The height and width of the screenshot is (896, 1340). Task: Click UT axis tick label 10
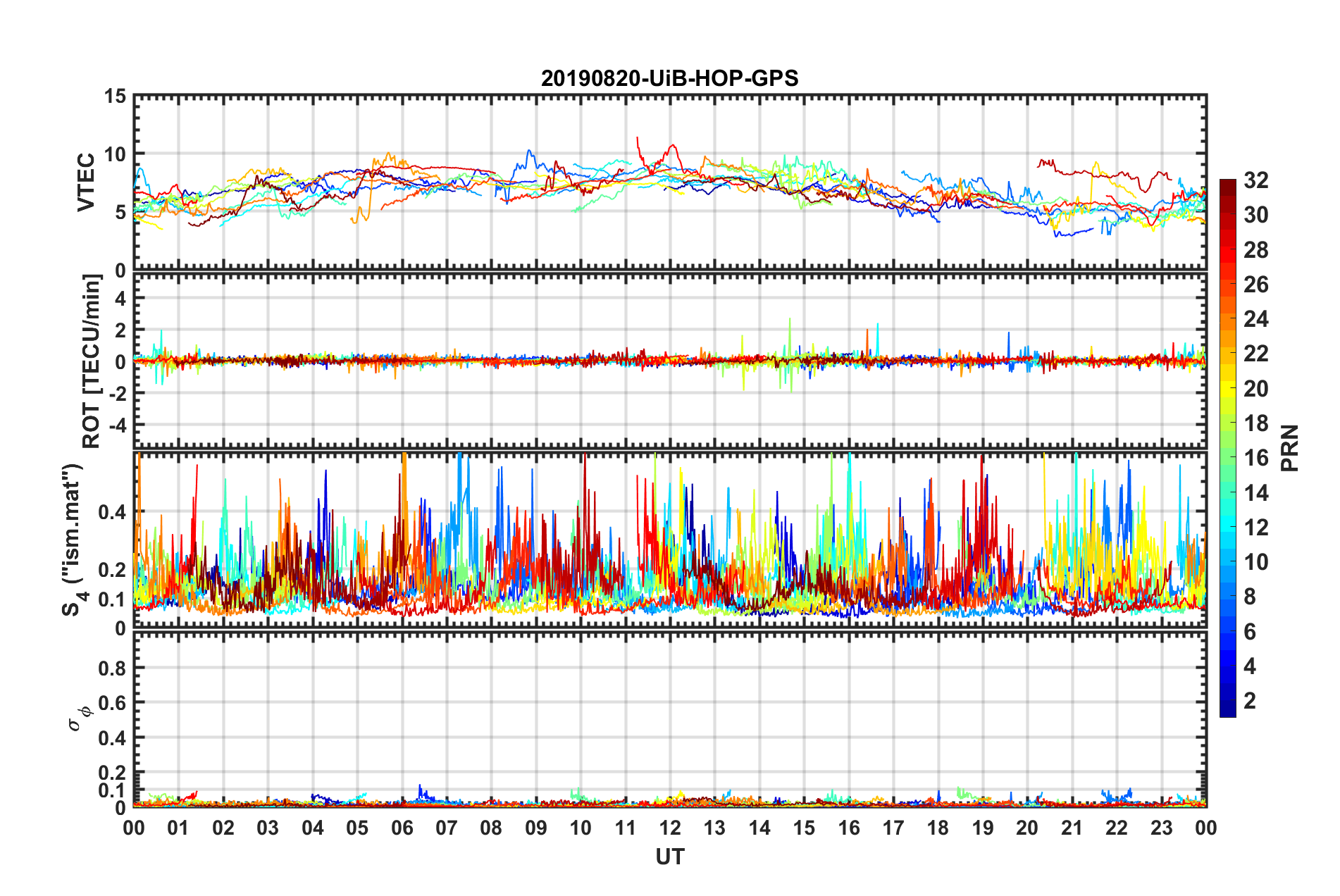click(581, 828)
